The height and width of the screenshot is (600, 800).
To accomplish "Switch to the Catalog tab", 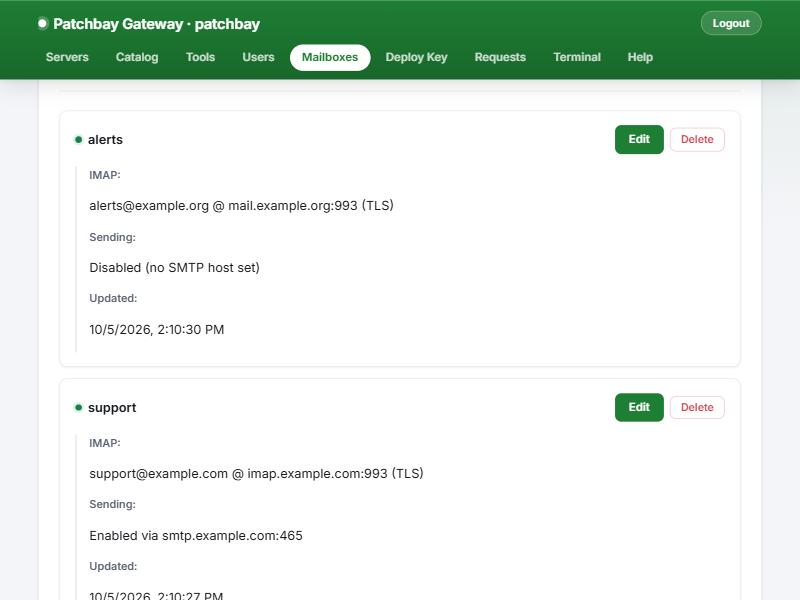I will pos(137,57).
